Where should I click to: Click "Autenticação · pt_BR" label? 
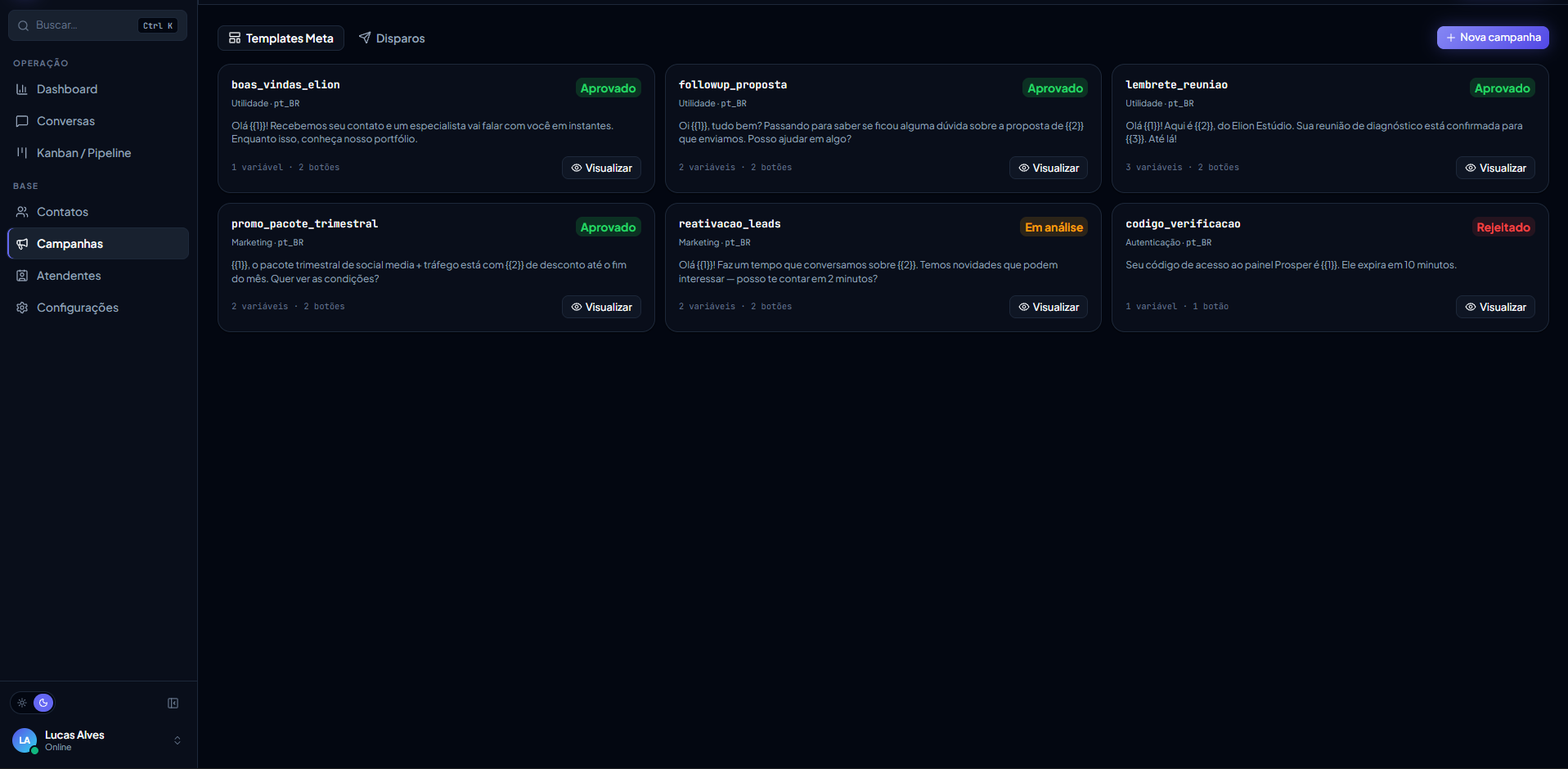tap(1168, 243)
